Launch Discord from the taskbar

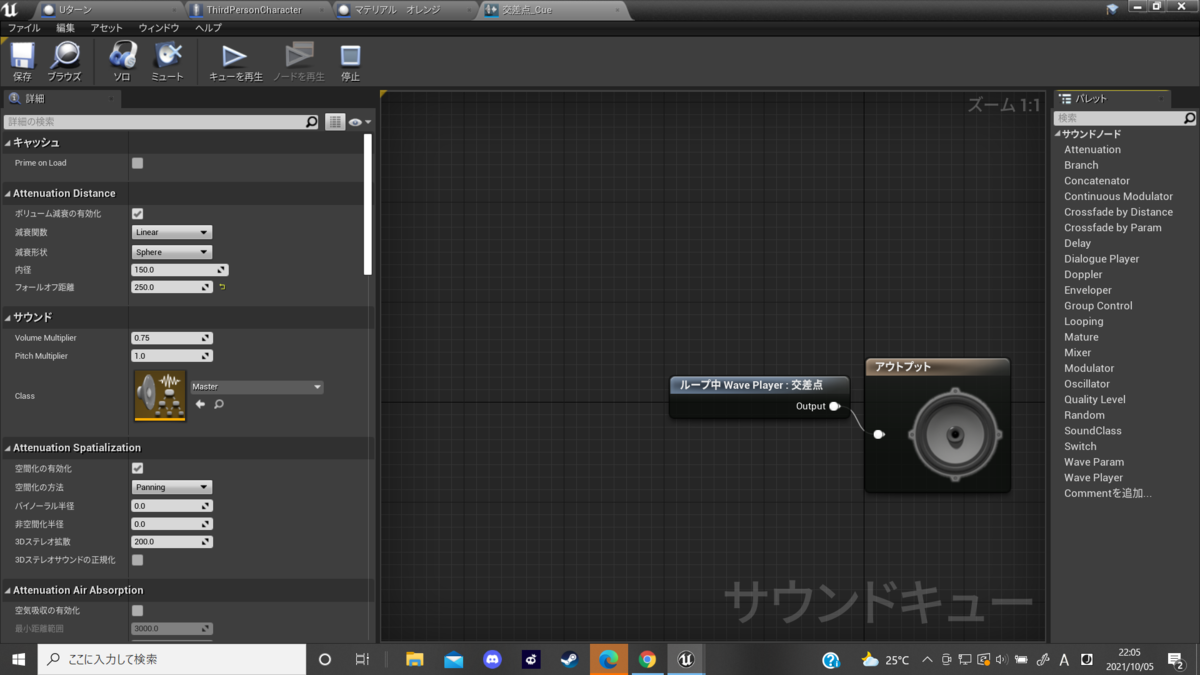pyautogui.click(x=492, y=659)
